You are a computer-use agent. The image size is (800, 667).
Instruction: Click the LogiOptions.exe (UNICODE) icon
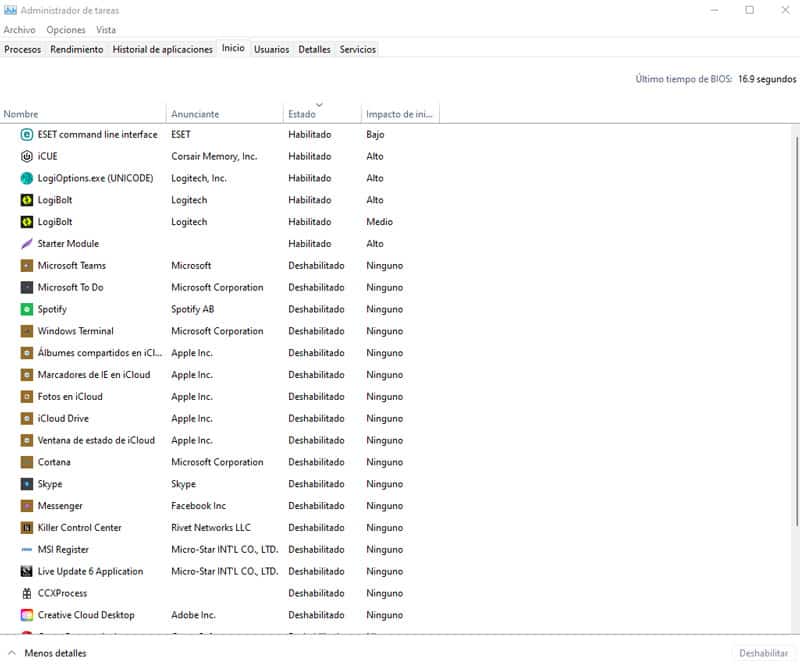[27, 179]
